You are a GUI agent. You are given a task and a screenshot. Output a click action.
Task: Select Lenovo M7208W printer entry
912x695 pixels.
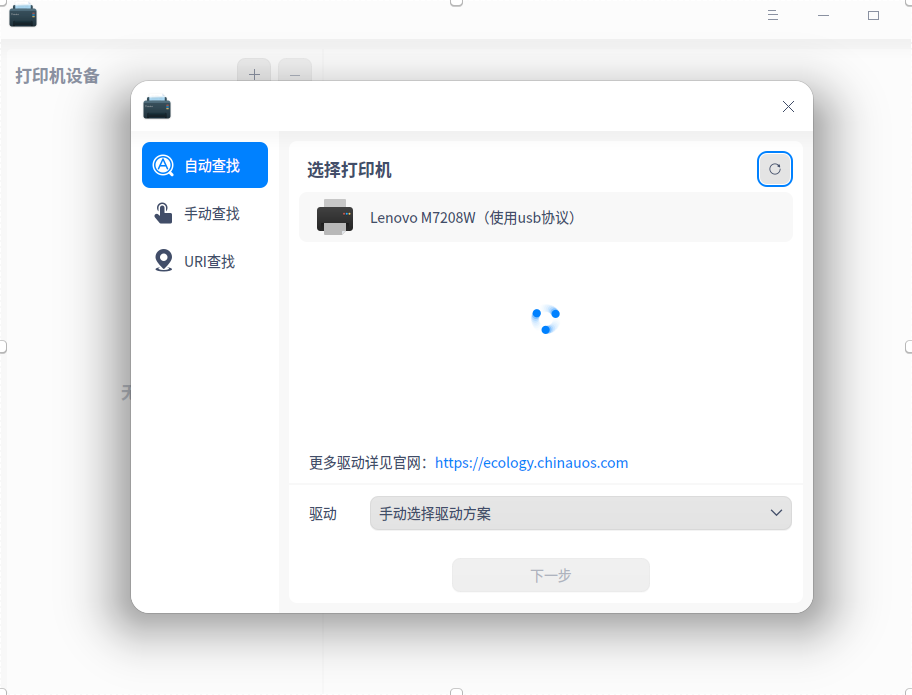click(x=546, y=218)
